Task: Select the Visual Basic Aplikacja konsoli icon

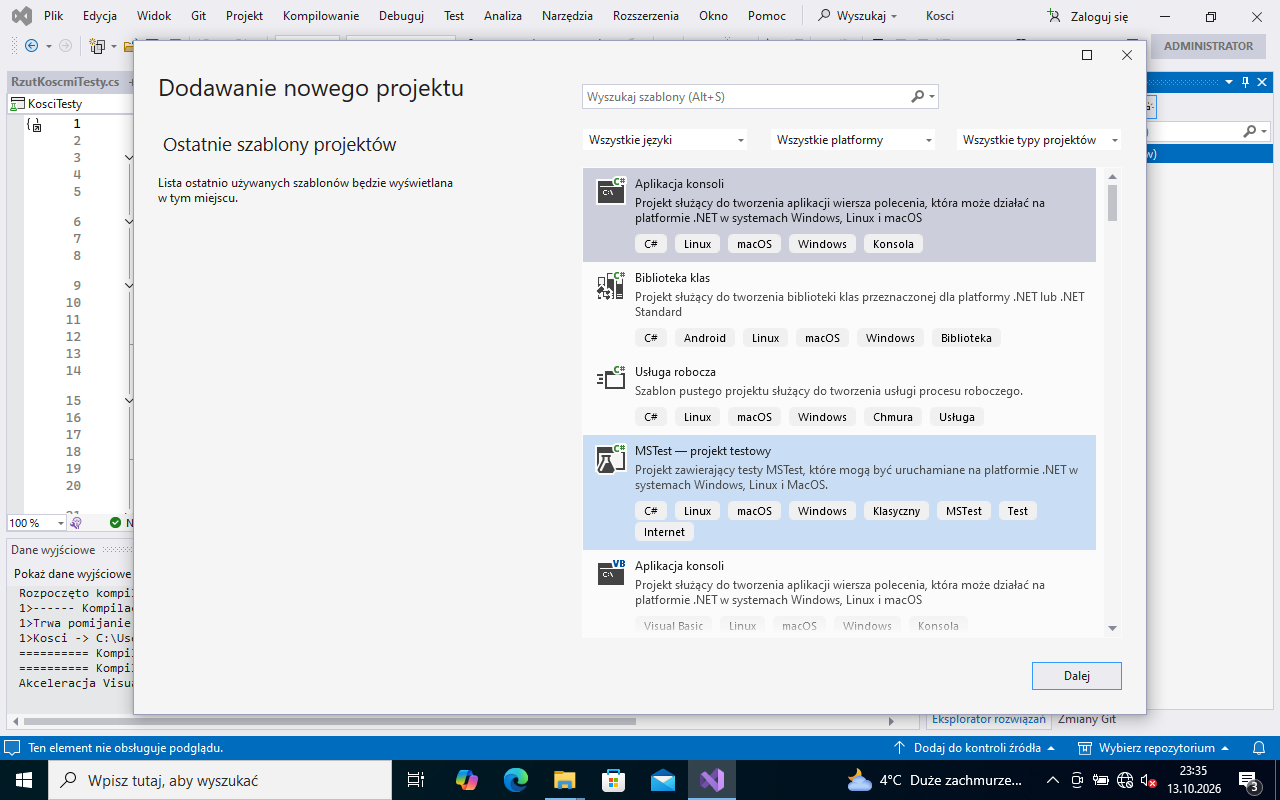Action: pyautogui.click(x=611, y=573)
